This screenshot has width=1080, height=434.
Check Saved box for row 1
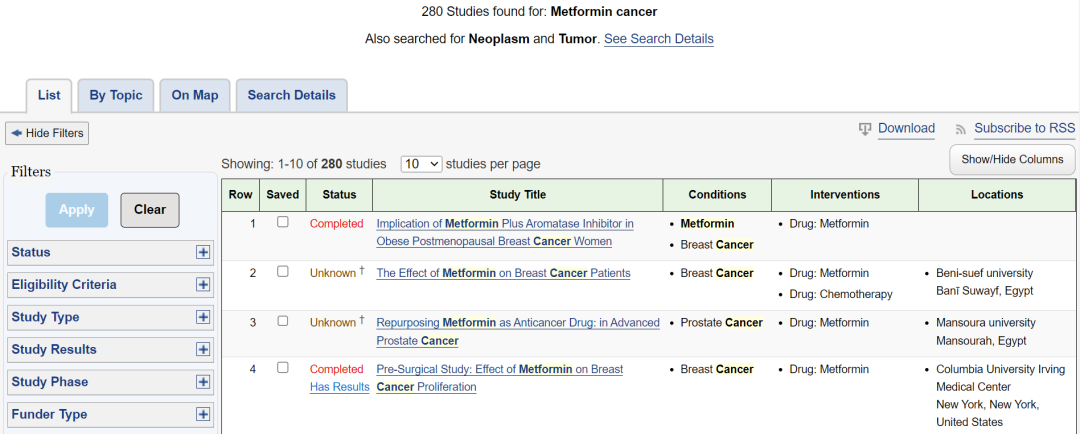point(282,223)
